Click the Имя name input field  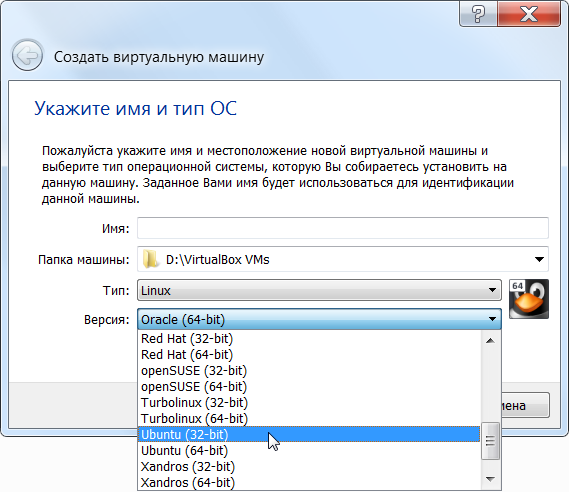tap(343, 228)
